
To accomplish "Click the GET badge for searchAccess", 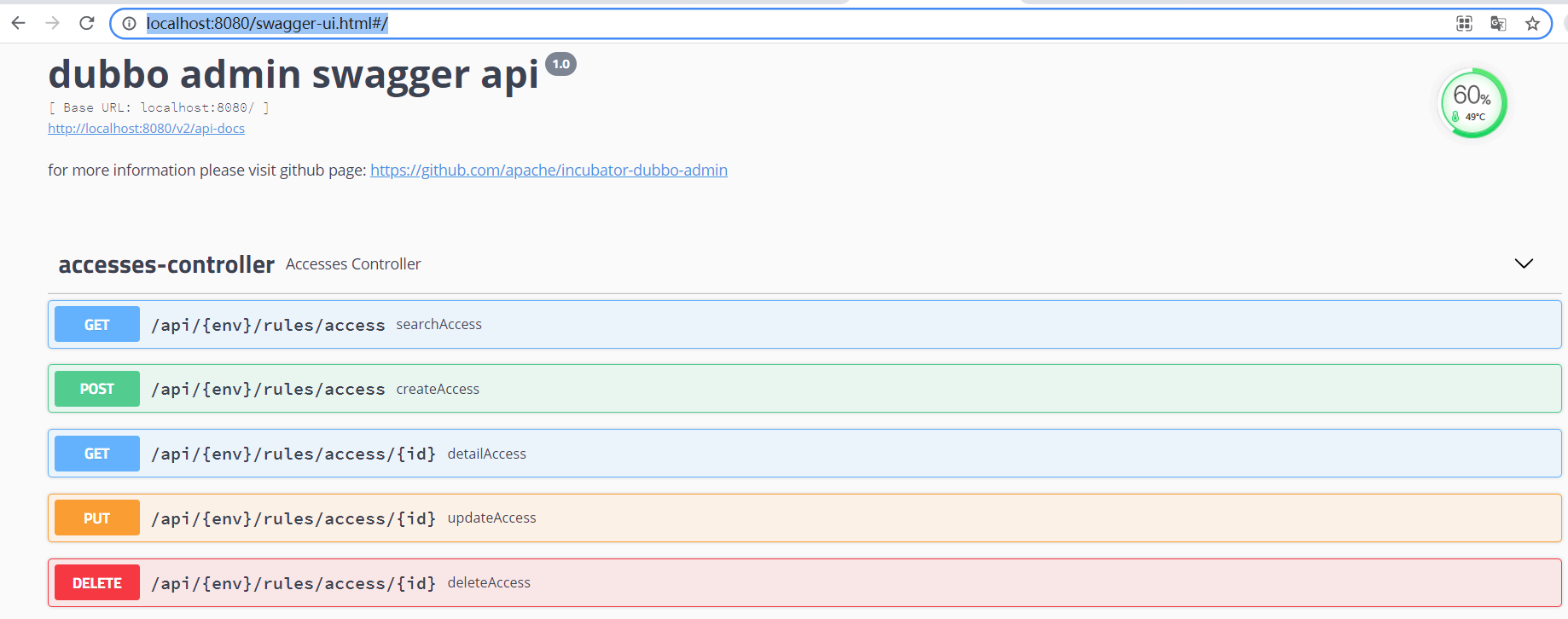I will pos(97,324).
